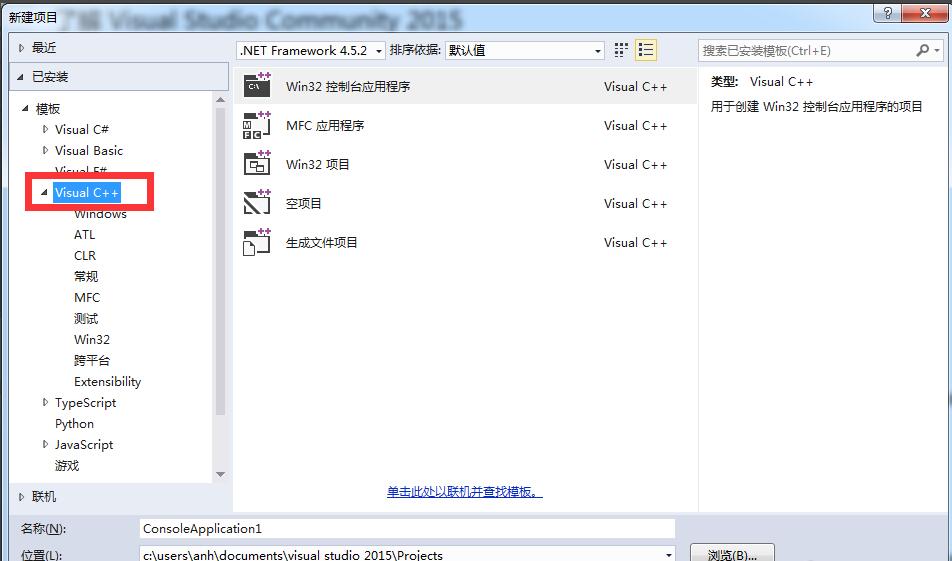Expand the Visual C# tree node arrow
Image resolution: width=952 pixels, height=561 pixels.
coord(46,129)
